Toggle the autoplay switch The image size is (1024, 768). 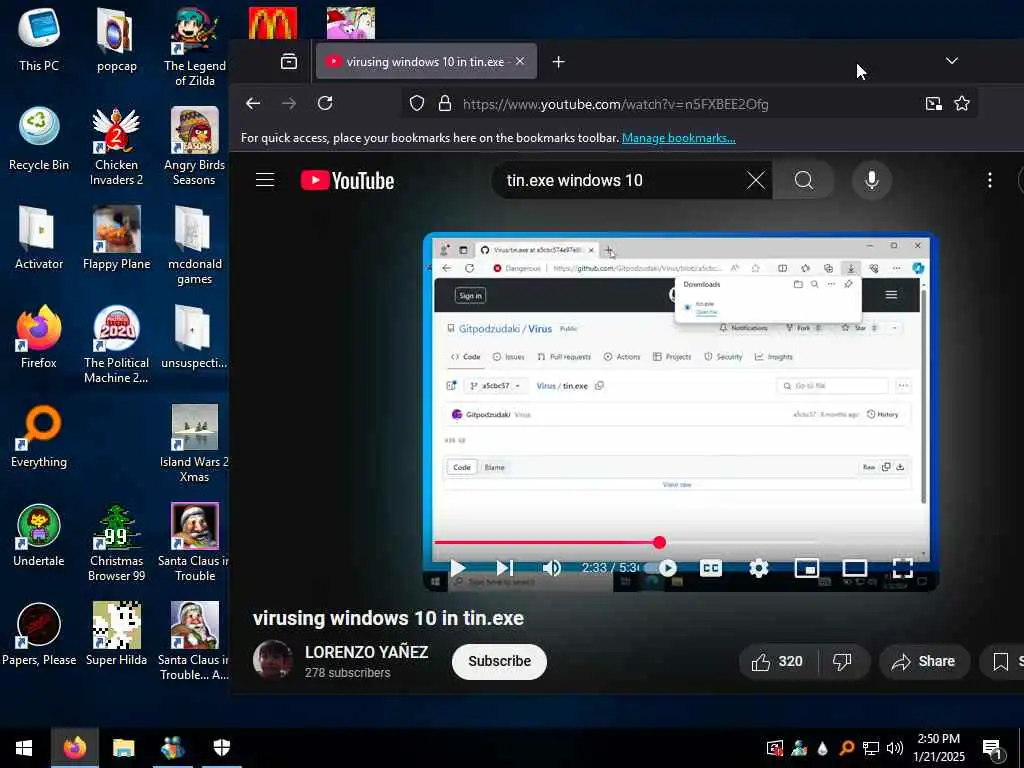coord(661,568)
